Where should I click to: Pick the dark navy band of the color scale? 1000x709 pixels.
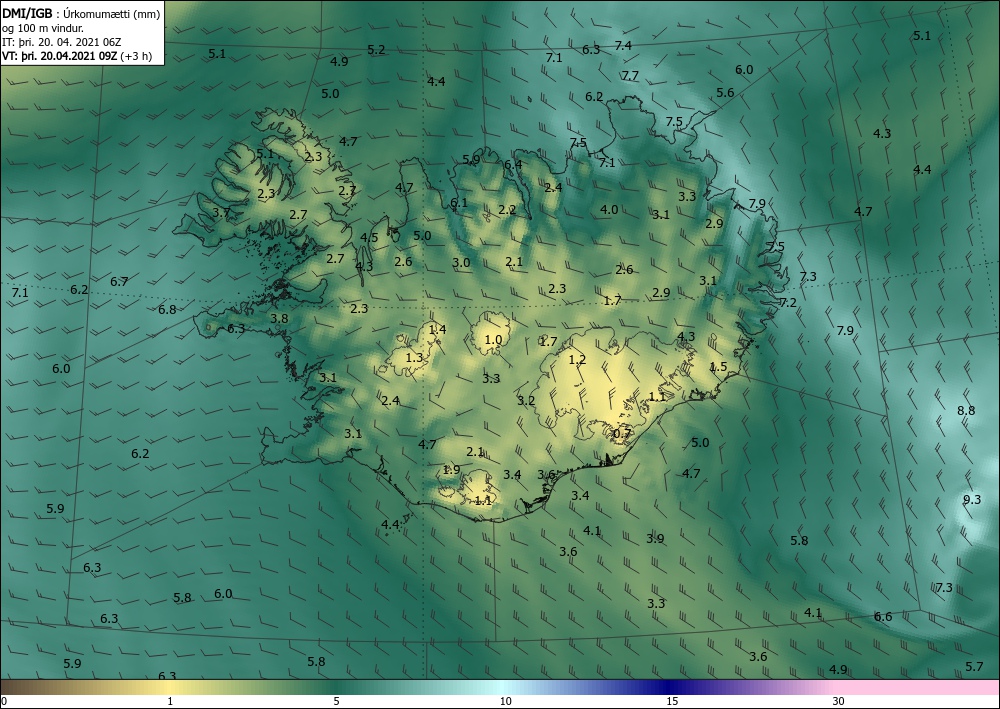pyautogui.click(x=670, y=687)
